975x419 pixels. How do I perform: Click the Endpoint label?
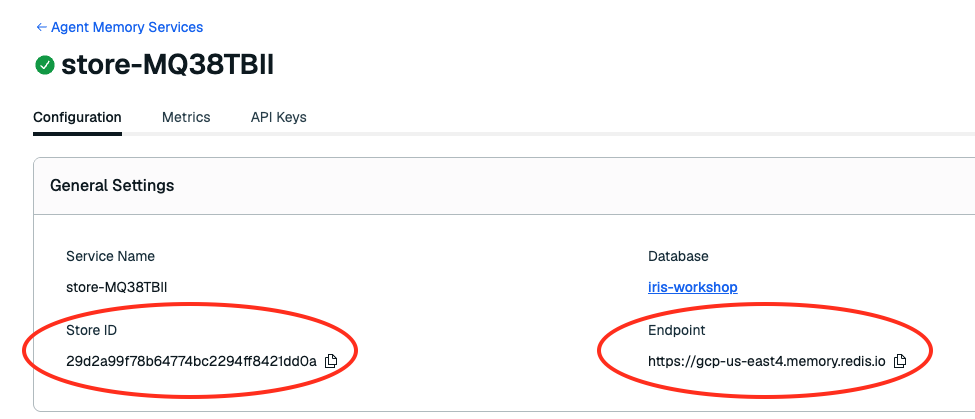677,330
